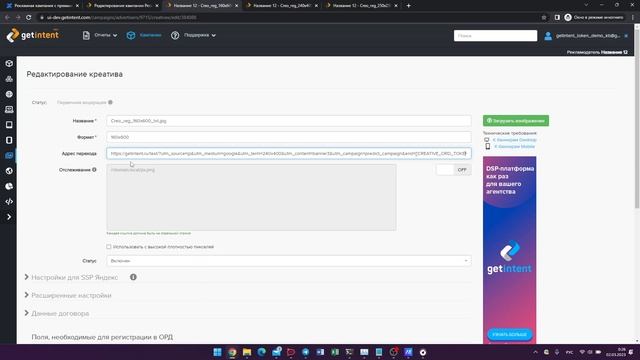This screenshot has height=360, width=640.
Task: Click the info icon next to Отслеживание
Action: 94,170
